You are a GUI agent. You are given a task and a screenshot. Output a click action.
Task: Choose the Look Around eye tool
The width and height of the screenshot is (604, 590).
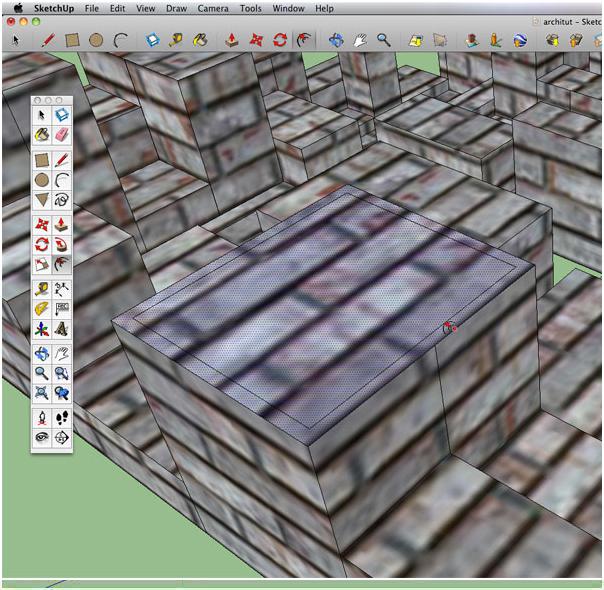coord(42,438)
